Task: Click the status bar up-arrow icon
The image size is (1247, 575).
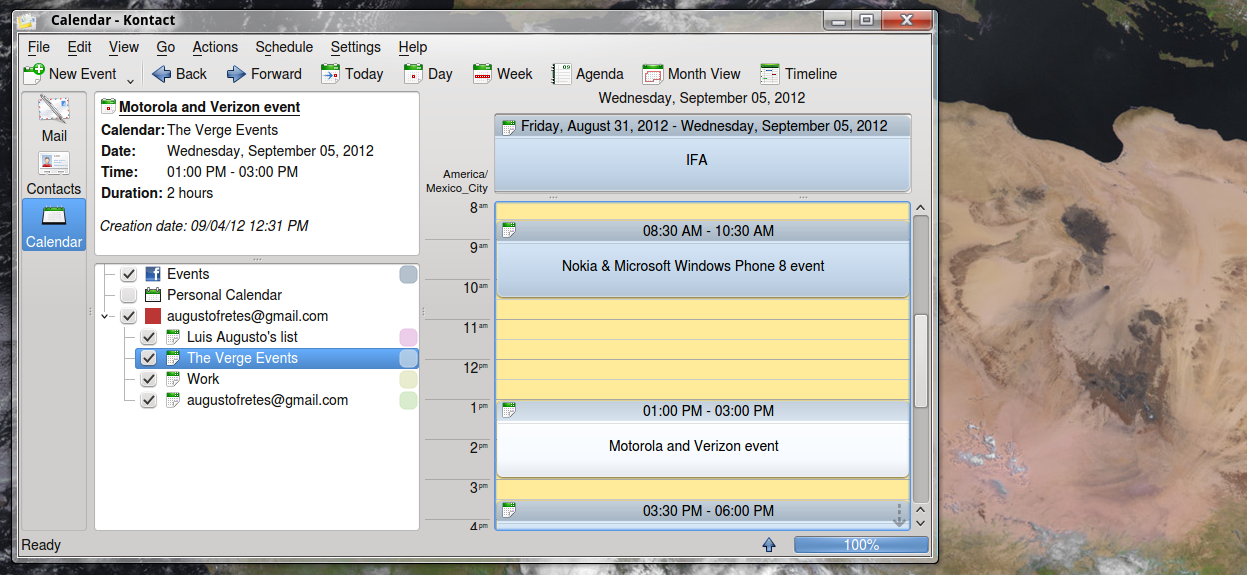Action: 768,545
